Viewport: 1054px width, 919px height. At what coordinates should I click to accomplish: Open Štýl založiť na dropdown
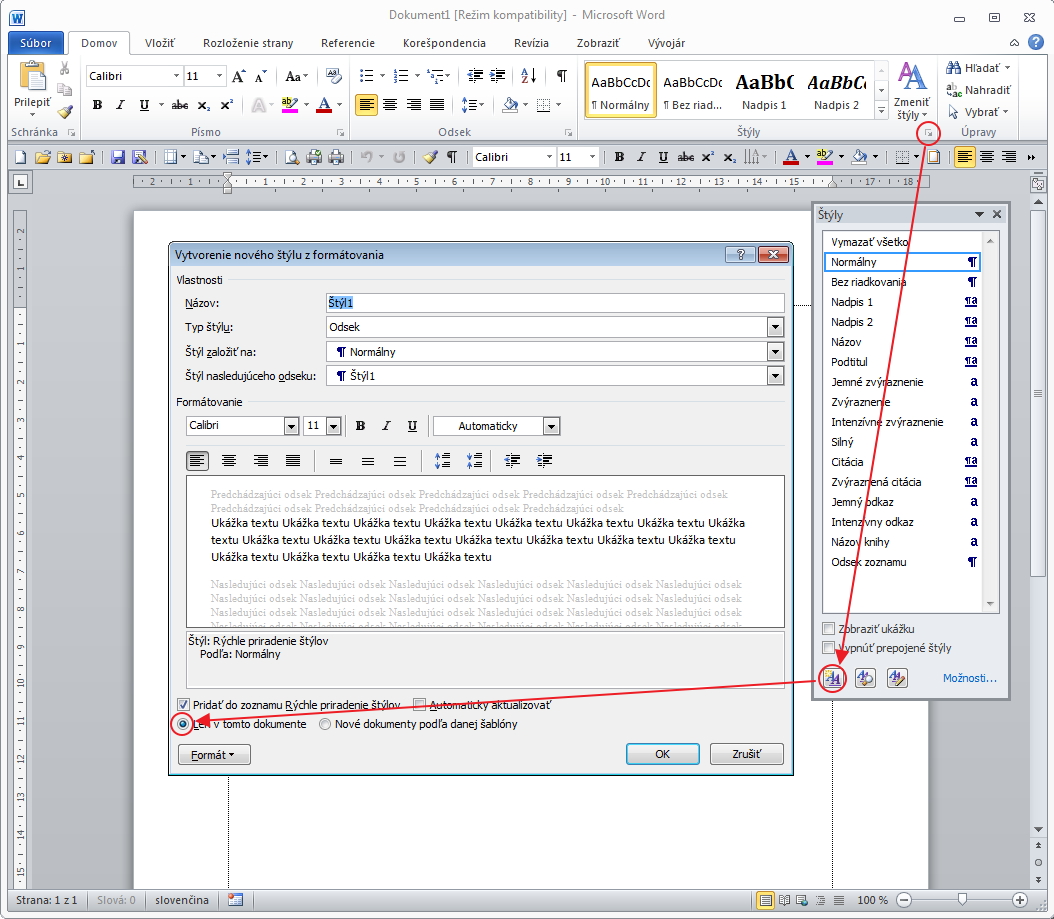click(x=776, y=352)
